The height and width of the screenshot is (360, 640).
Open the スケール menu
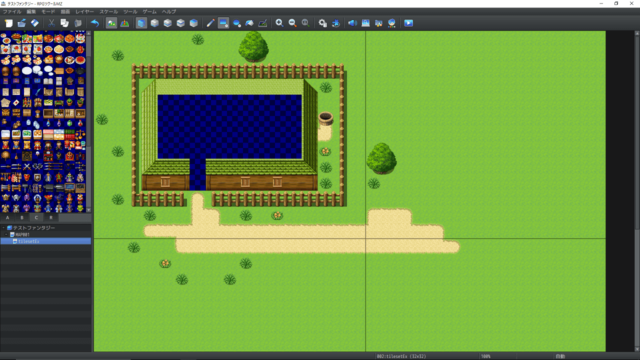[108, 12]
